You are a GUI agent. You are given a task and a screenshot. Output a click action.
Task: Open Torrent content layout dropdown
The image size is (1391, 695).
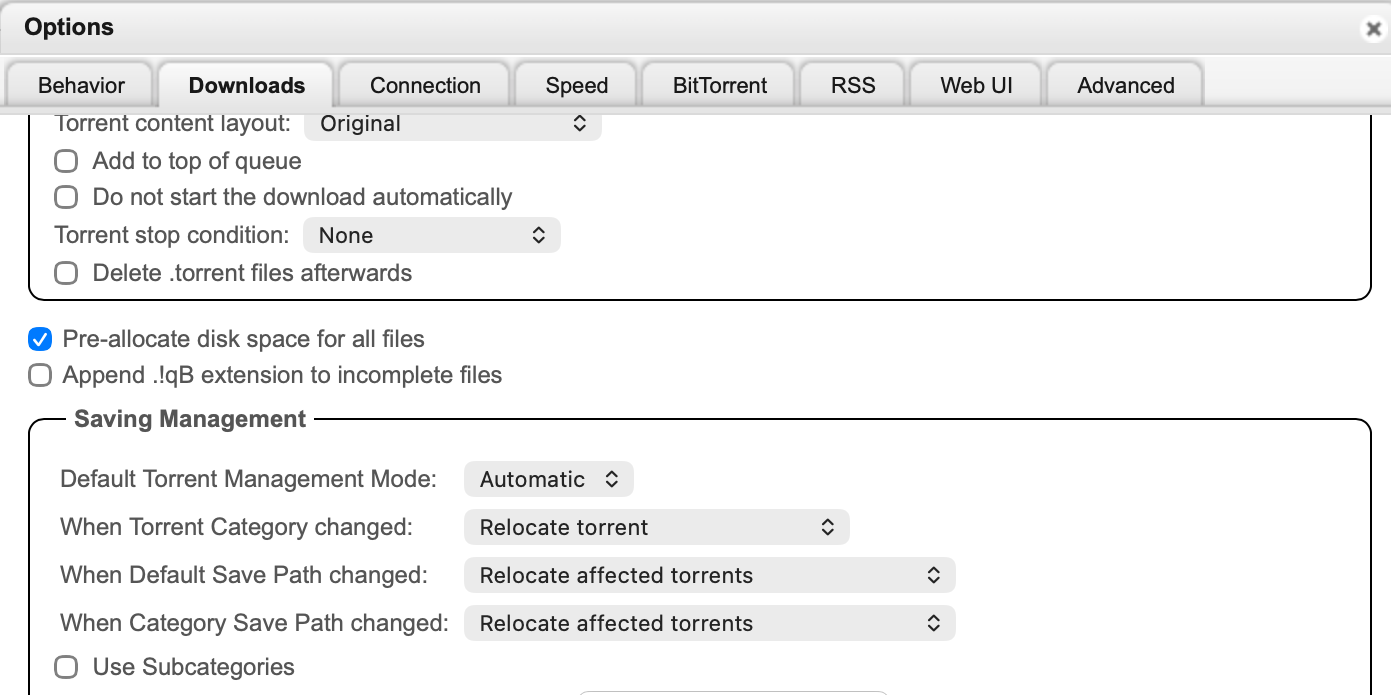click(x=453, y=124)
